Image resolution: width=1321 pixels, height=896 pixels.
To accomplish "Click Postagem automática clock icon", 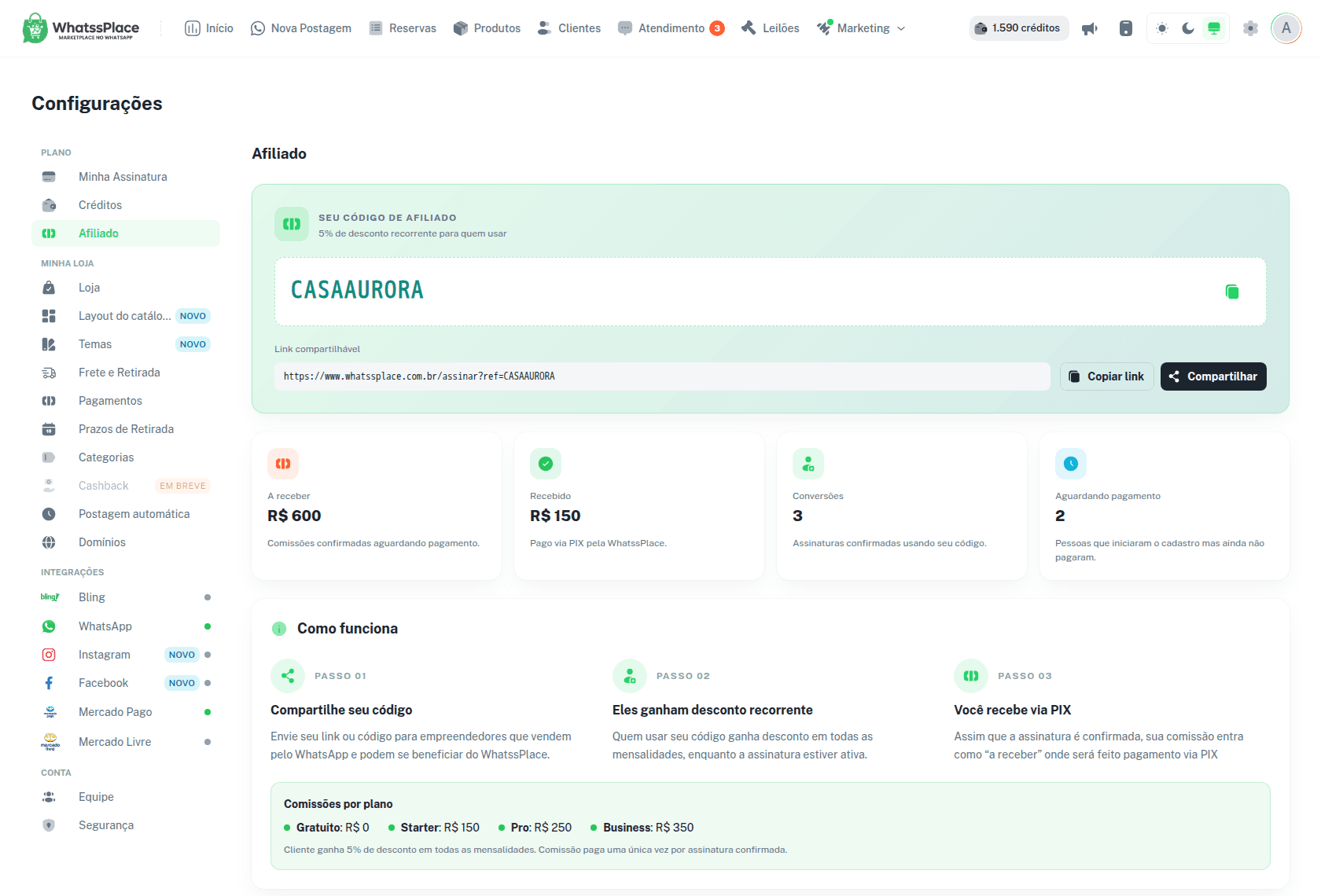I will [x=49, y=514].
